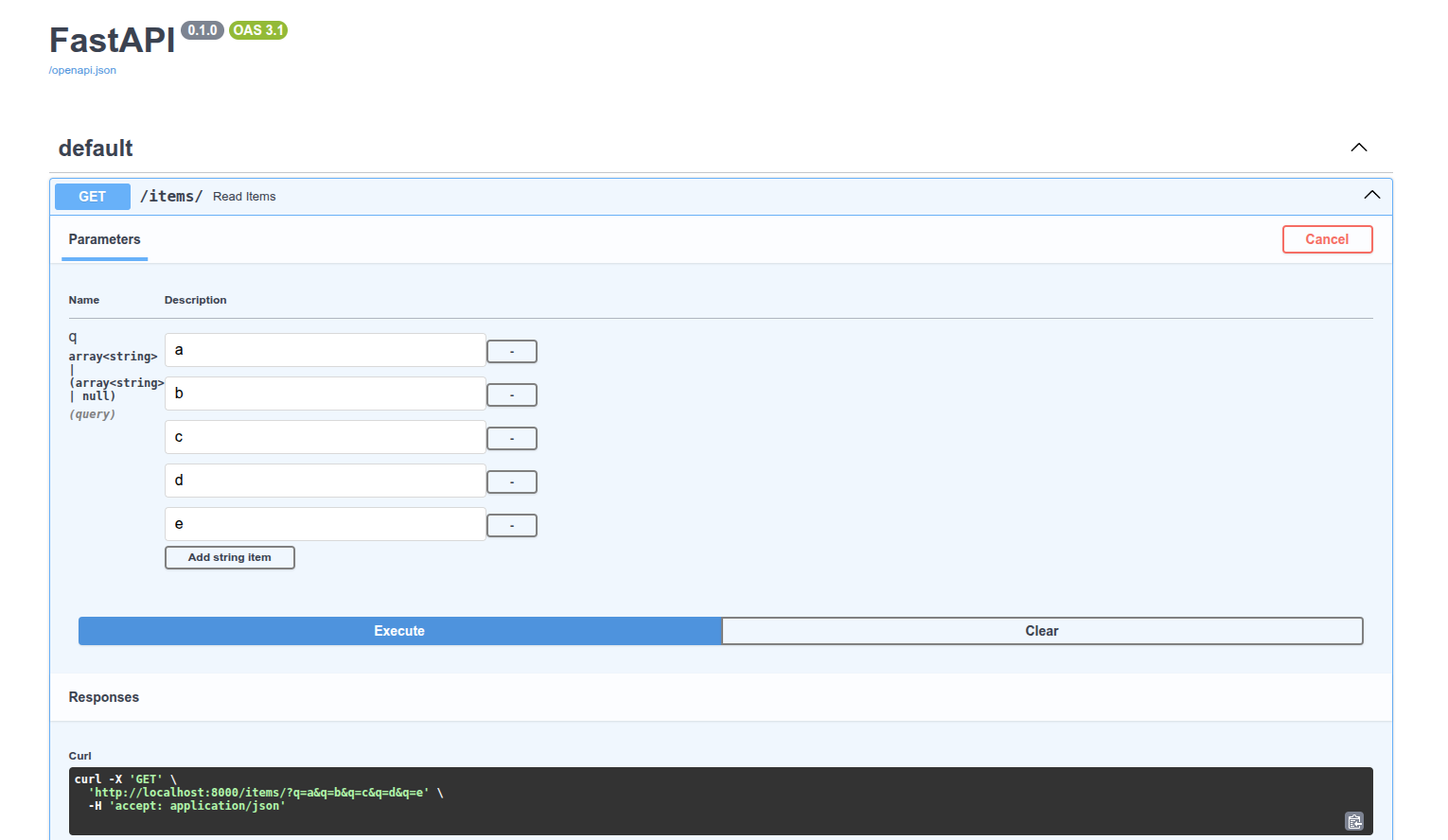Cancel the try-it-out mode
1448x840 pixels.
1327,239
